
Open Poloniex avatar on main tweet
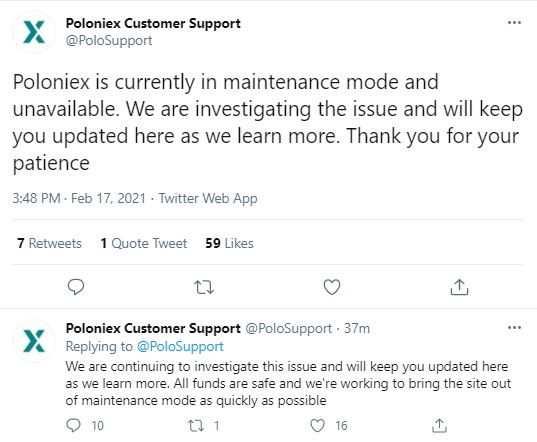pyautogui.click(x=34, y=32)
